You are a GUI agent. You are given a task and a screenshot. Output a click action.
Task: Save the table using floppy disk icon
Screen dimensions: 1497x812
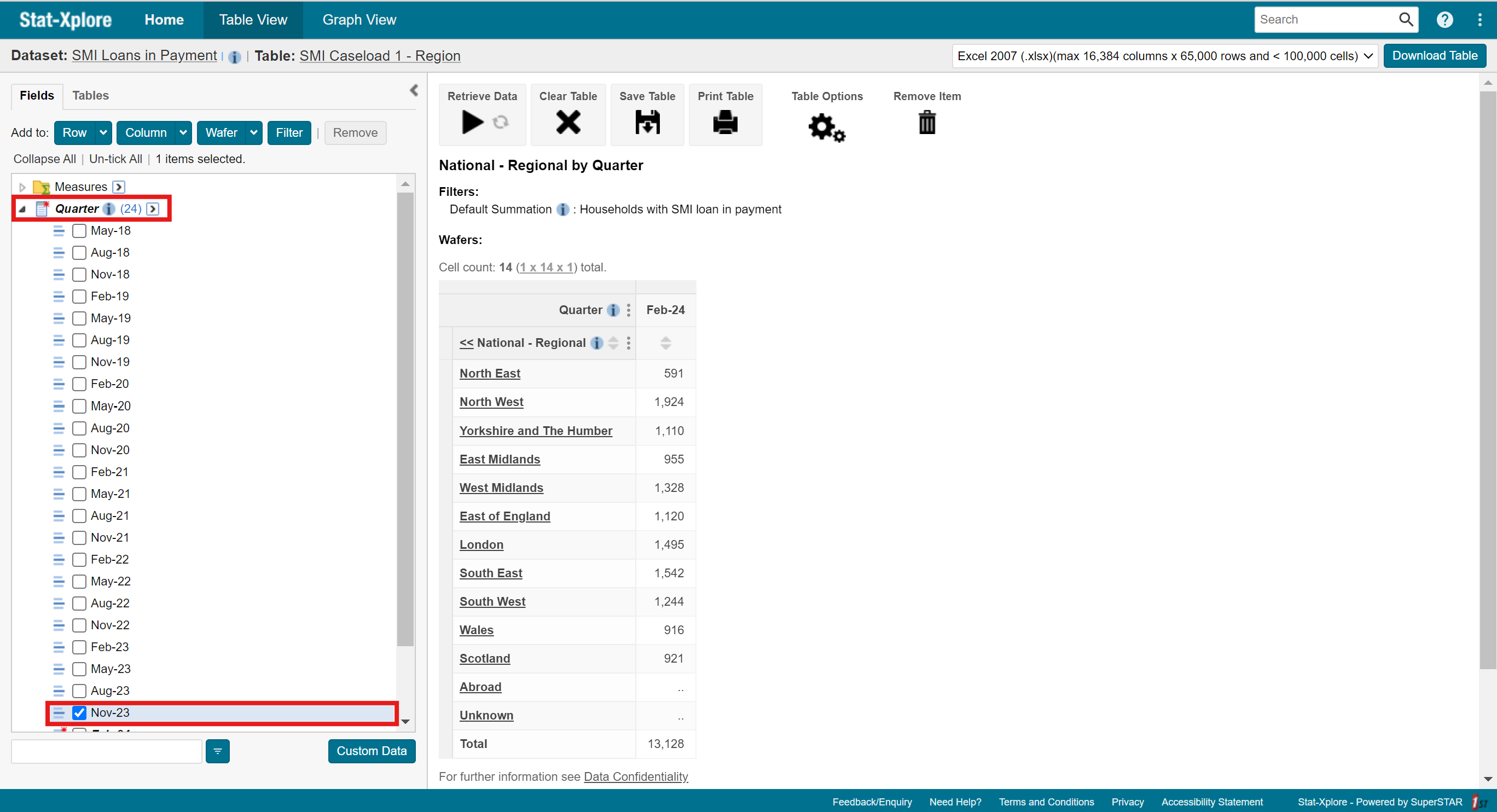coord(647,123)
